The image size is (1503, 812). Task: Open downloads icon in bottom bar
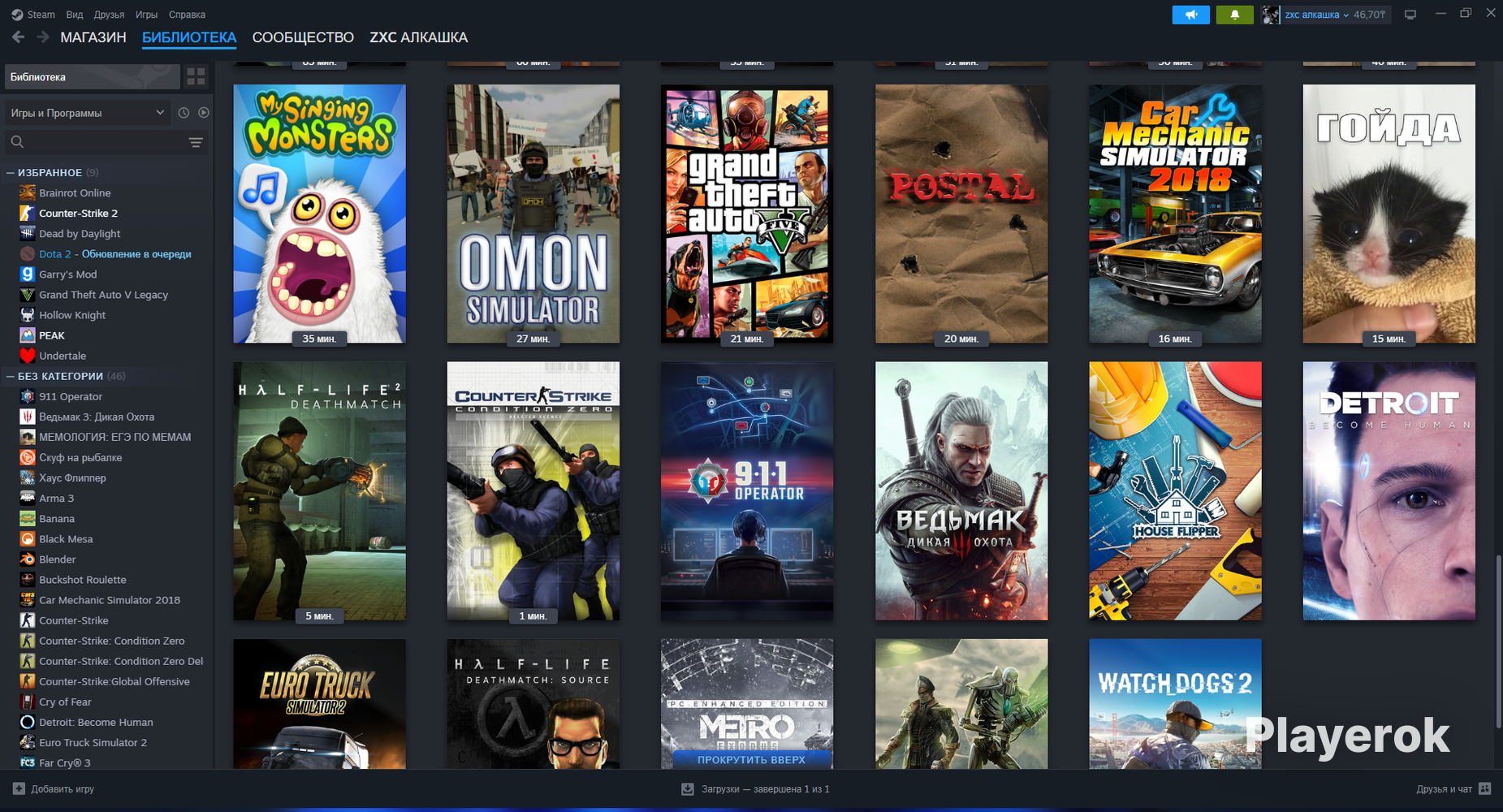click(688, 788)
